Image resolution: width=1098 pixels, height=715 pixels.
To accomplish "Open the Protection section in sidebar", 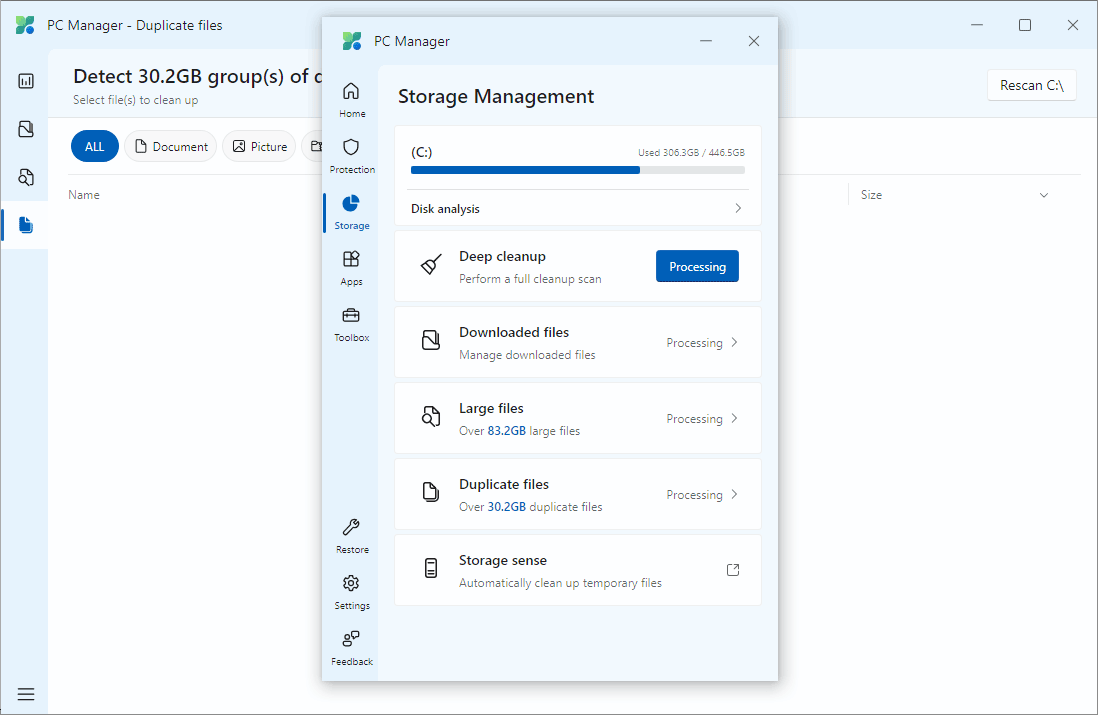I will [x=352, y=155].
